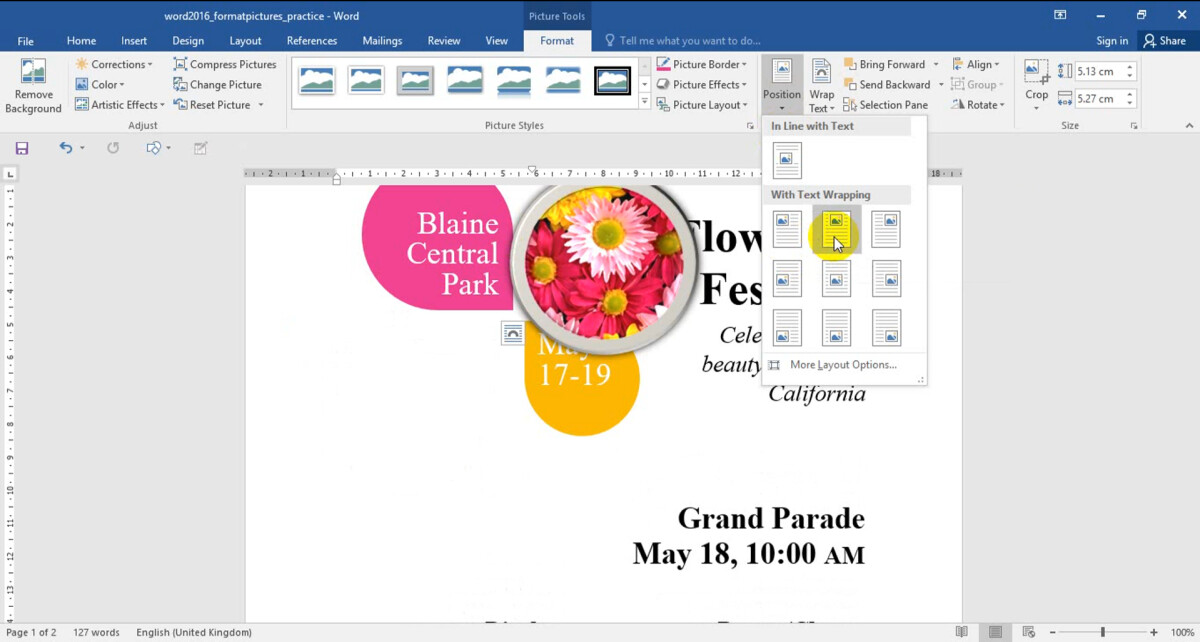Screen dimensions: 1200x642
Task: Click Reset Picture
Action: pos(211,104)
